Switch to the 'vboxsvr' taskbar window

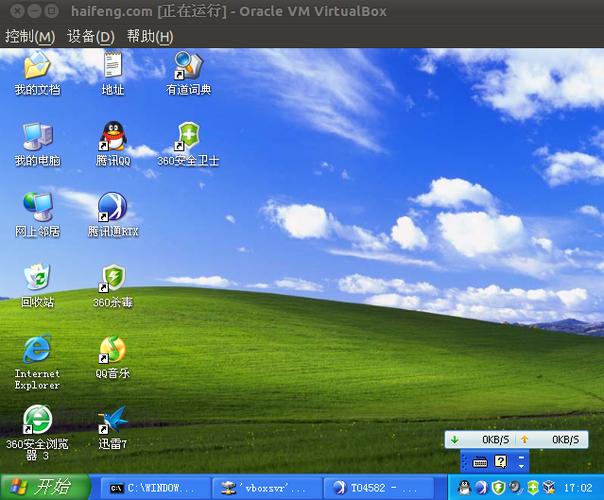(x=267, y=488)
